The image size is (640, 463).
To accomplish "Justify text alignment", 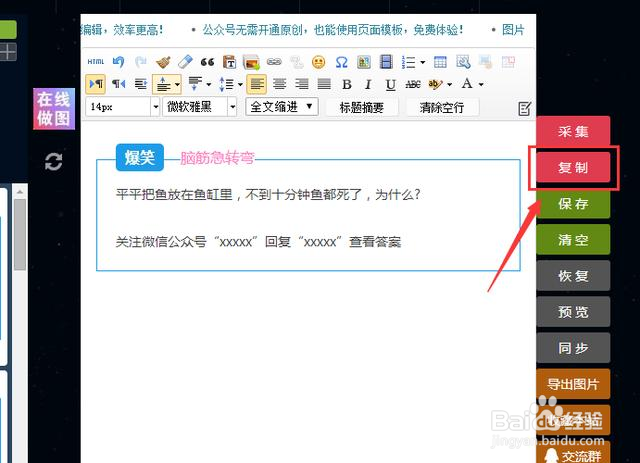I will coord(324,84).
